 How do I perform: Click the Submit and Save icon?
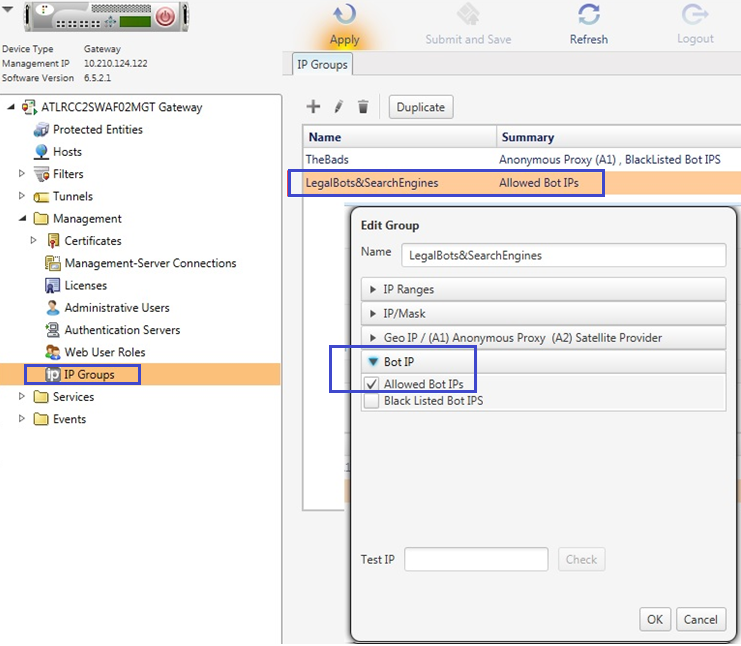coord(468,14)
